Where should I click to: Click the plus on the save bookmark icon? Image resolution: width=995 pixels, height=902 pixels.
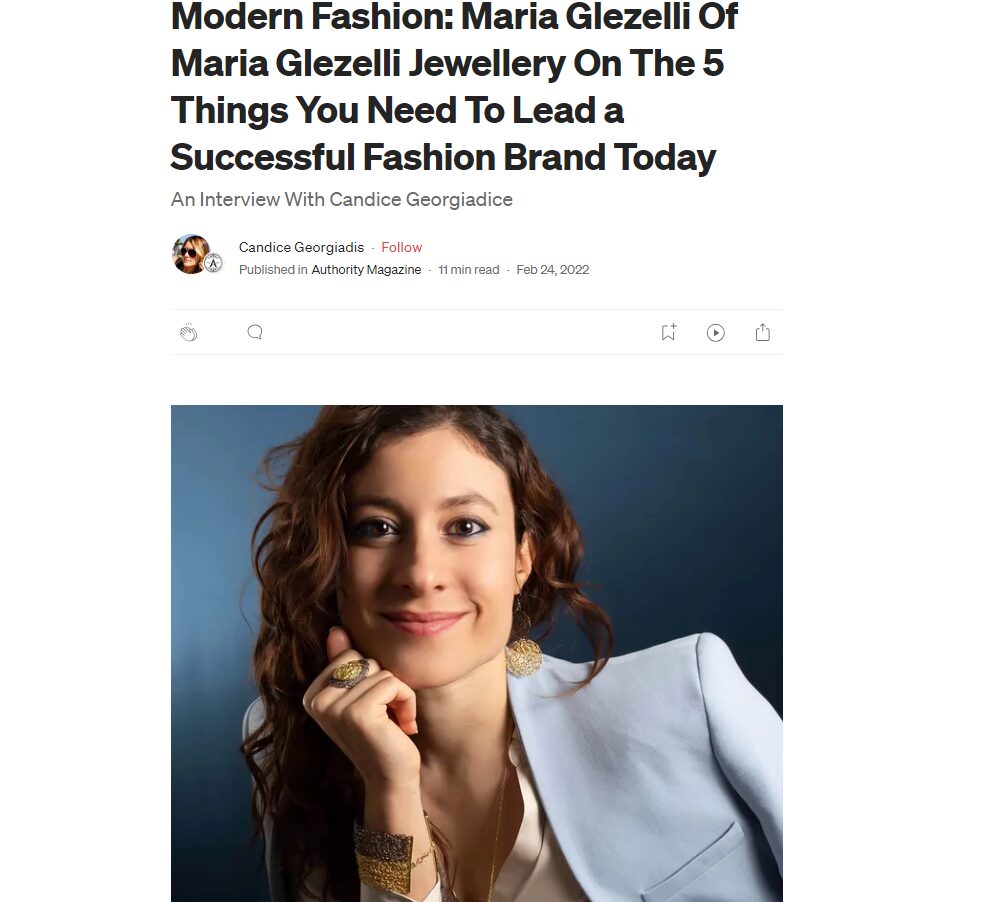click(673, 325)
